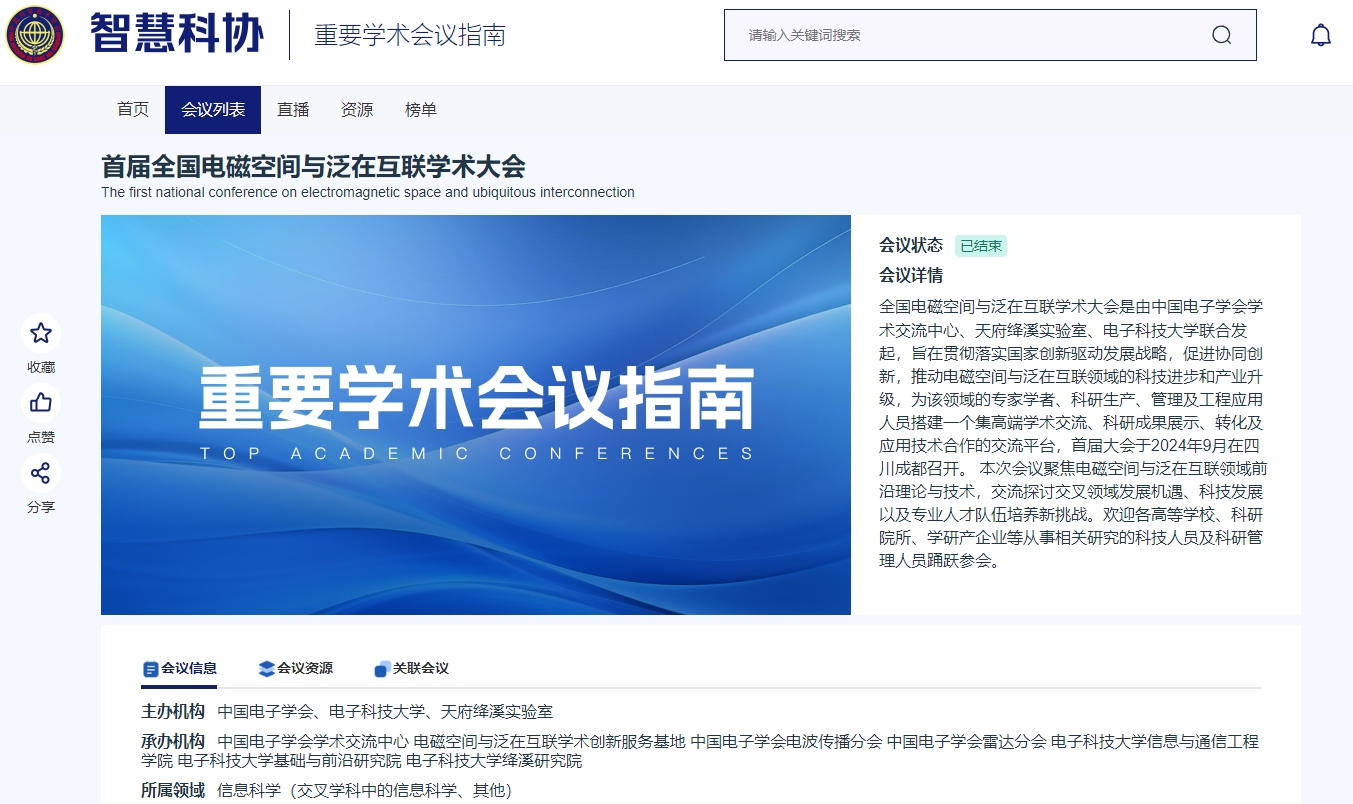This screenshot has width=1353, height=804.
Task: Open the 资源 nav item
Action: (x=357, y=110)
